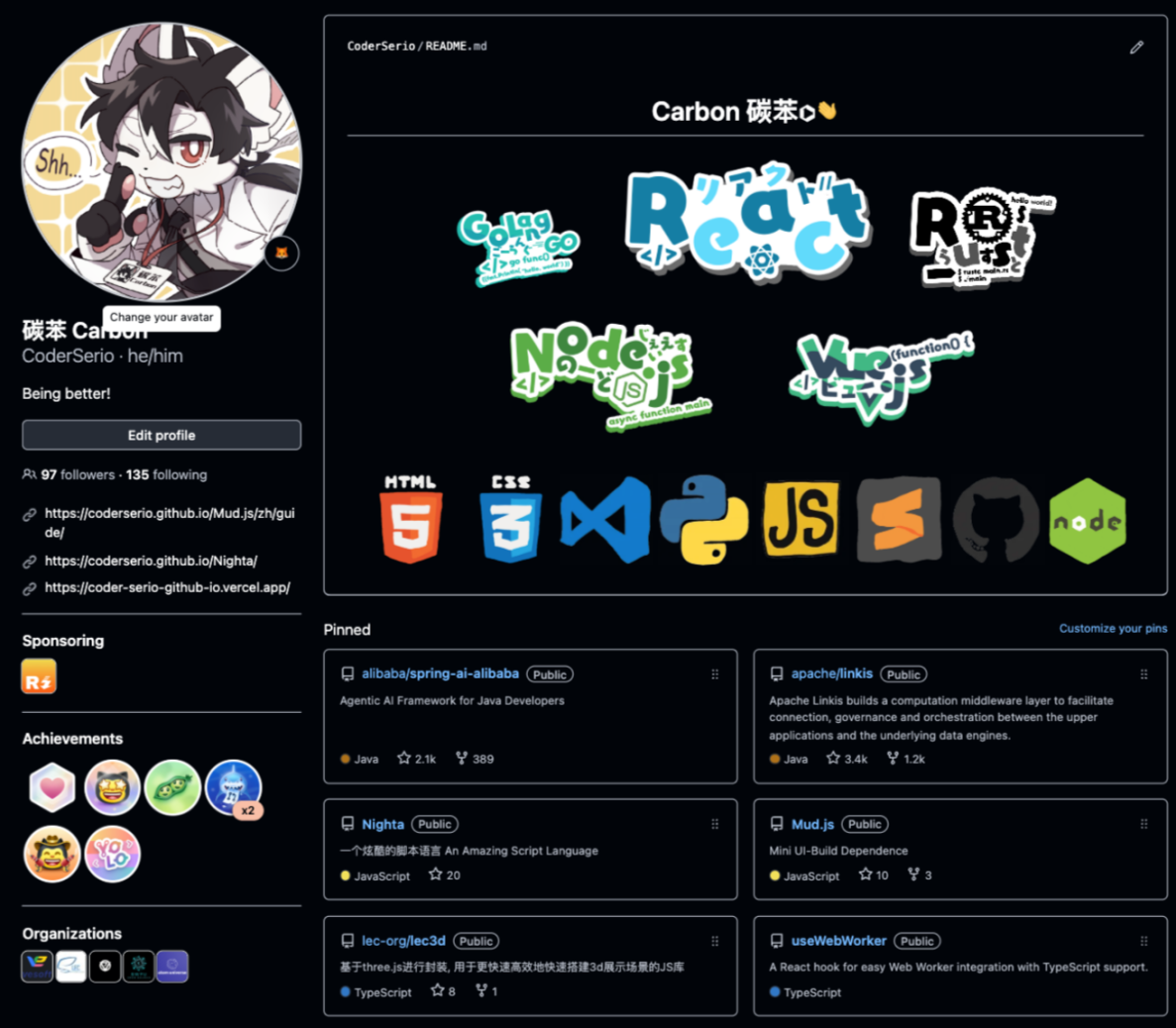The width and height of the screenshot is (1176, 1028).
Task: Click the 97 followers link
Action: point(77,474)
